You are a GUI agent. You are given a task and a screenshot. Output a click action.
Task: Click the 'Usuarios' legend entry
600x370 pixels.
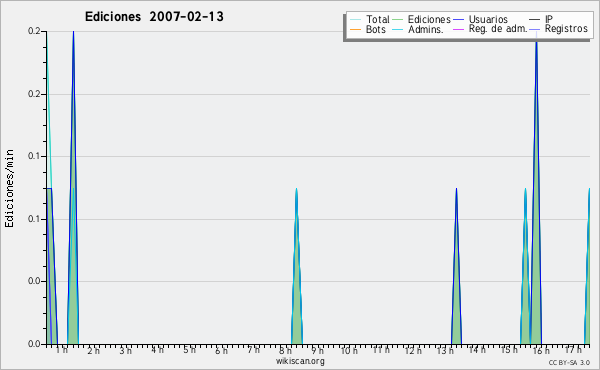coord(481,19)
